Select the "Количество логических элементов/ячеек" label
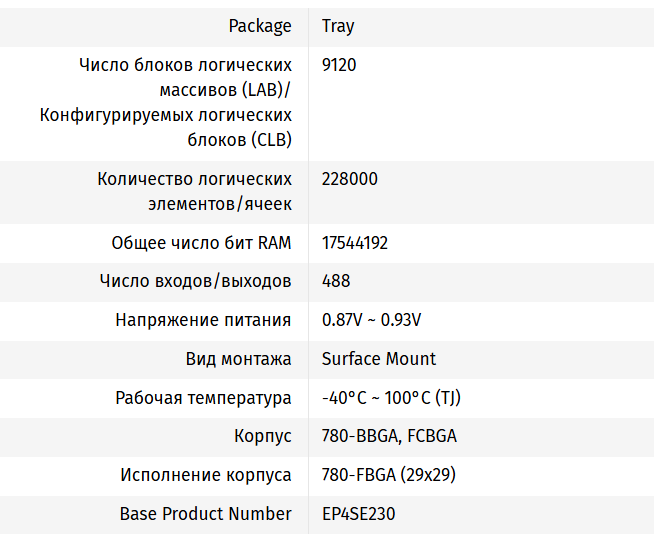654x539 pixels. tap(195, 191)
